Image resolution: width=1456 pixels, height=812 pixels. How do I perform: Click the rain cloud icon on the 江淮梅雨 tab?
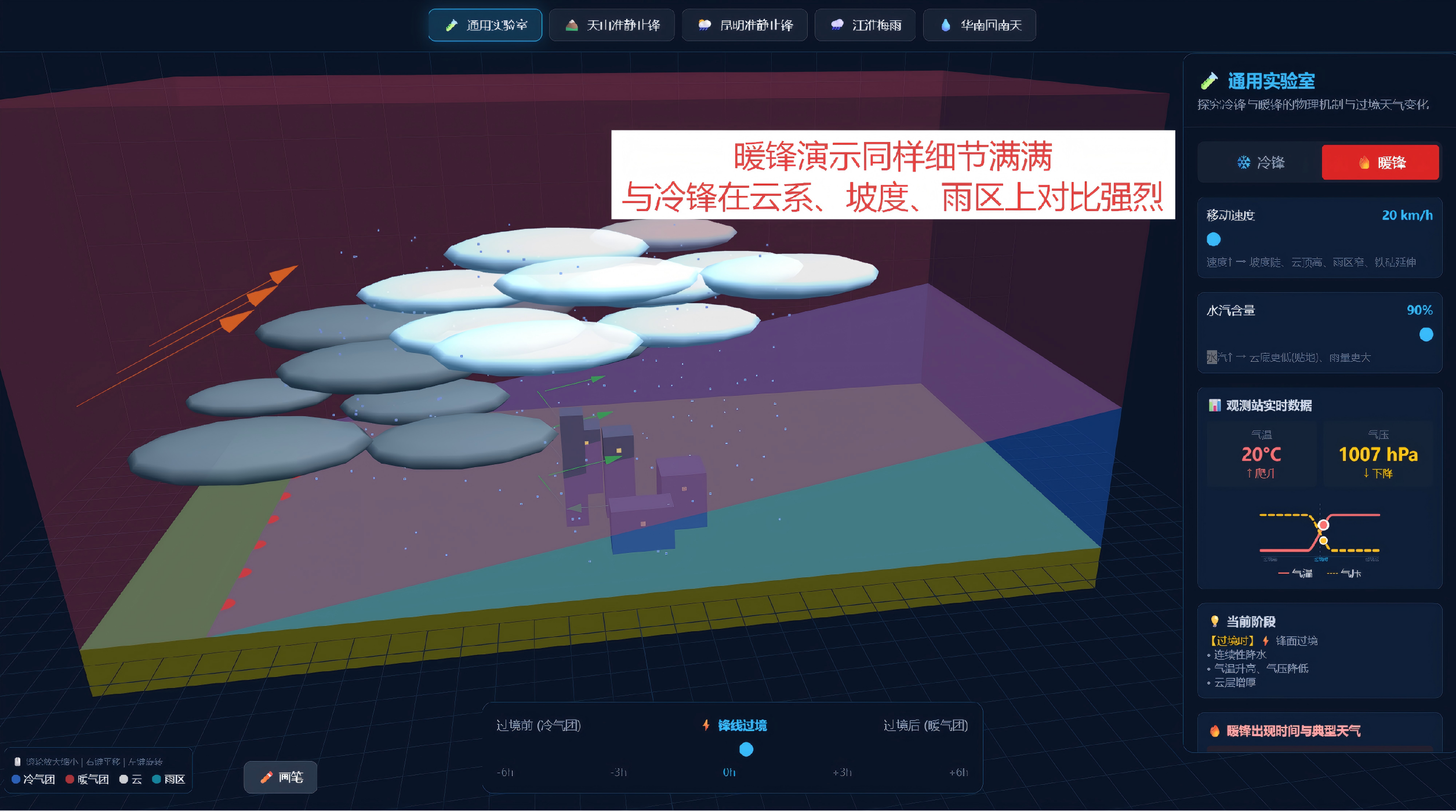[837, 25]
